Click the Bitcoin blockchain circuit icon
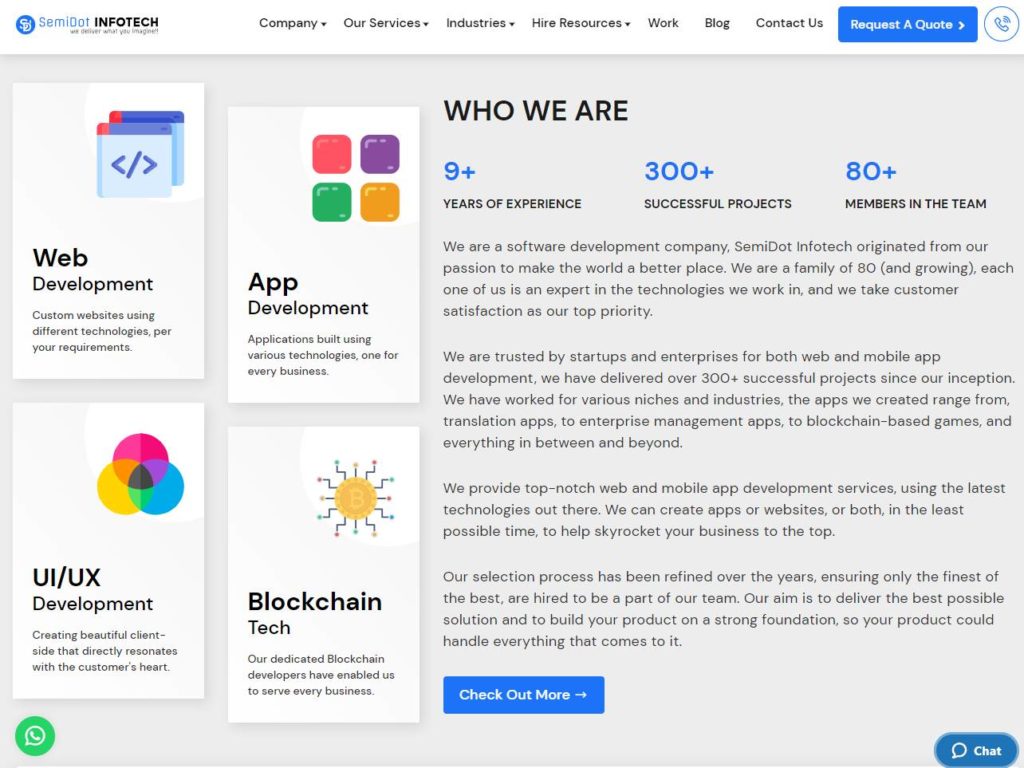The image size is (1024, 768). tap(356, 498)
